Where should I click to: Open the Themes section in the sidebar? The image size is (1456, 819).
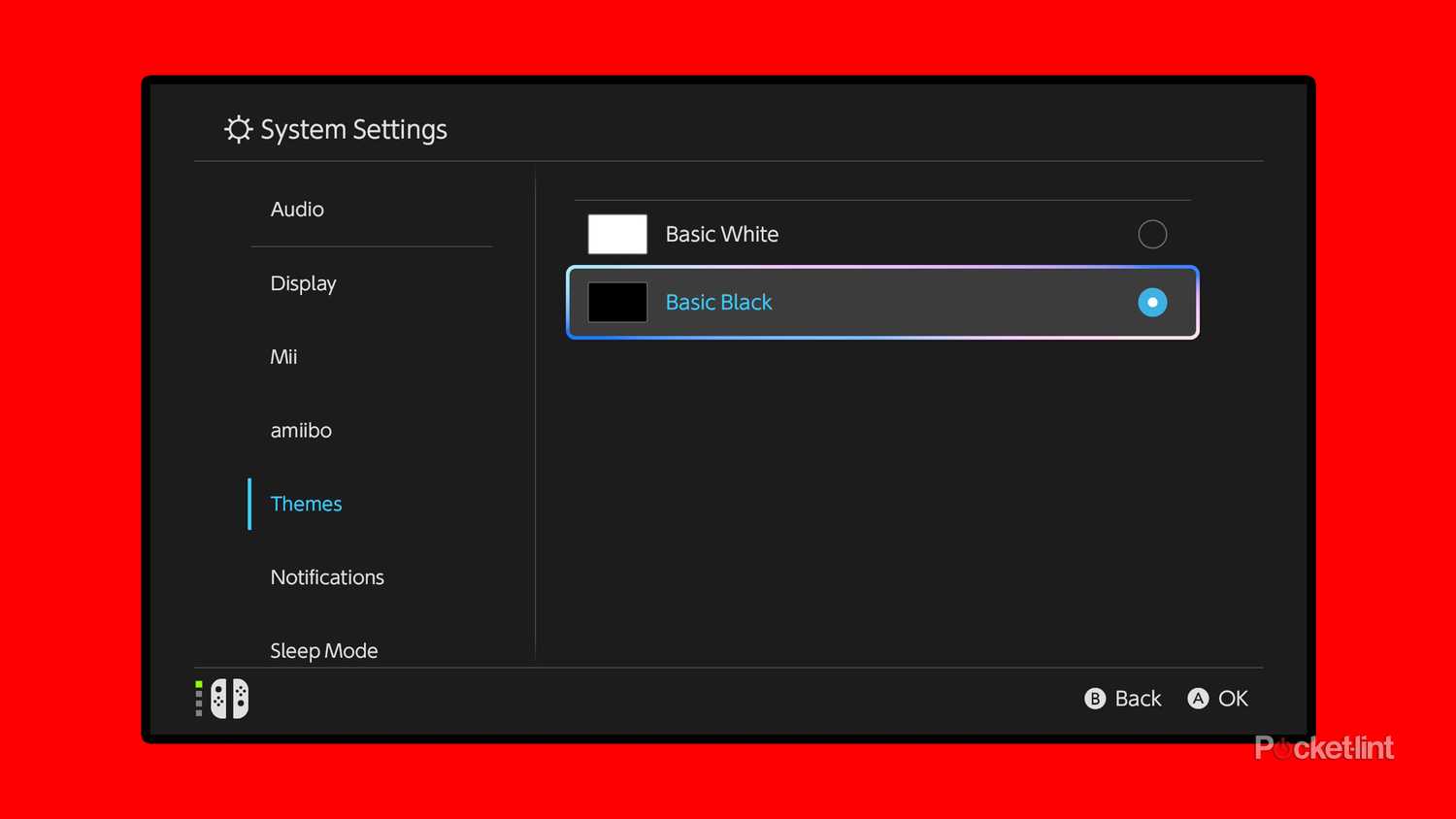(306, 504)
